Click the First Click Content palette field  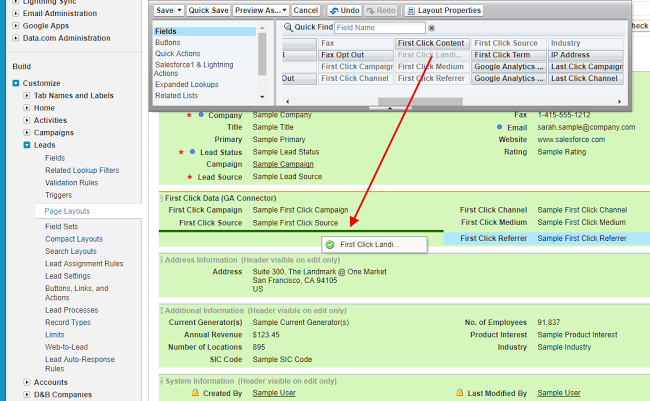432,43
